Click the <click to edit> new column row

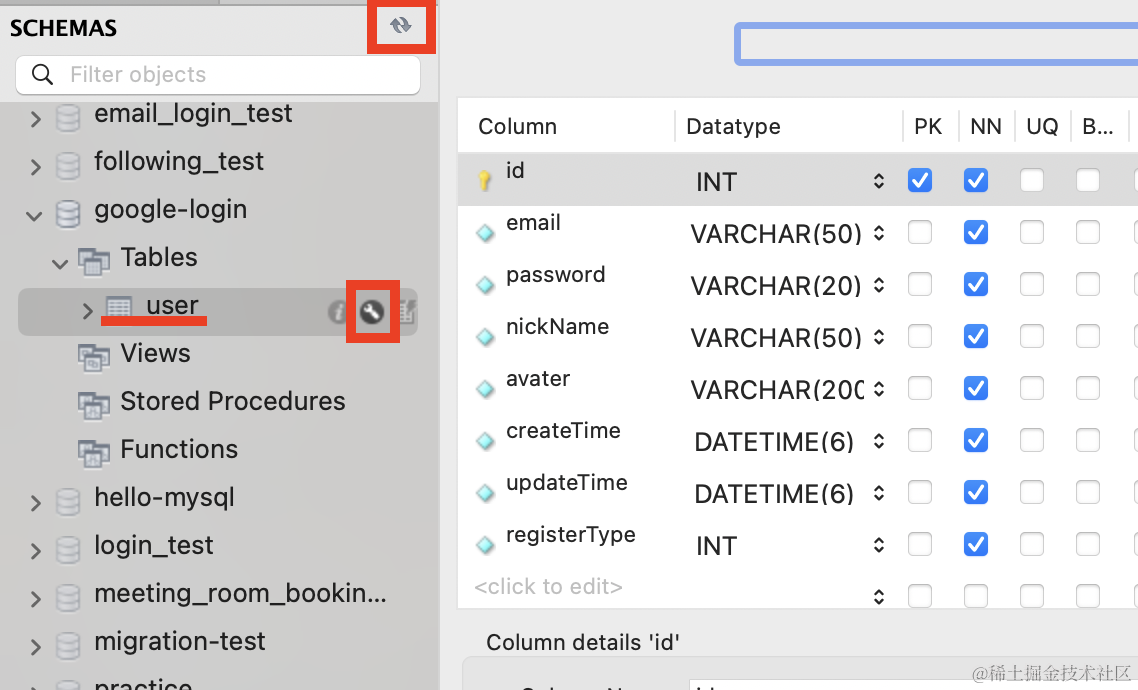tap(548, 587)
